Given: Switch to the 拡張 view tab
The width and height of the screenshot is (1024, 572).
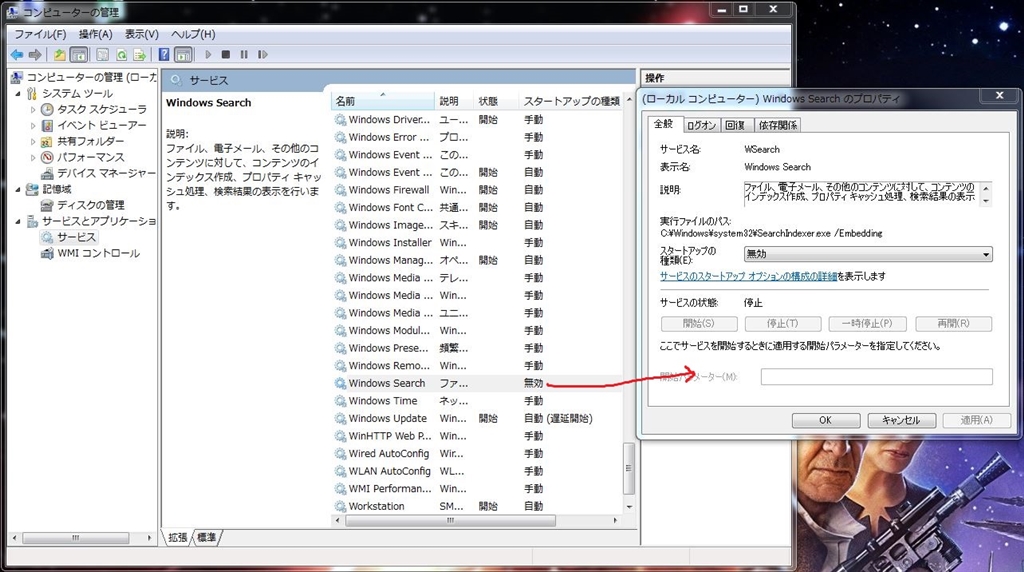Looking at the screenshot, I should click(178, 537).
